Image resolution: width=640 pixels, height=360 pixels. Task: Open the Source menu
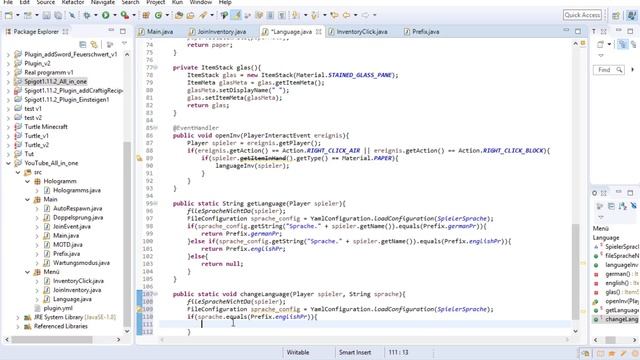45,2
